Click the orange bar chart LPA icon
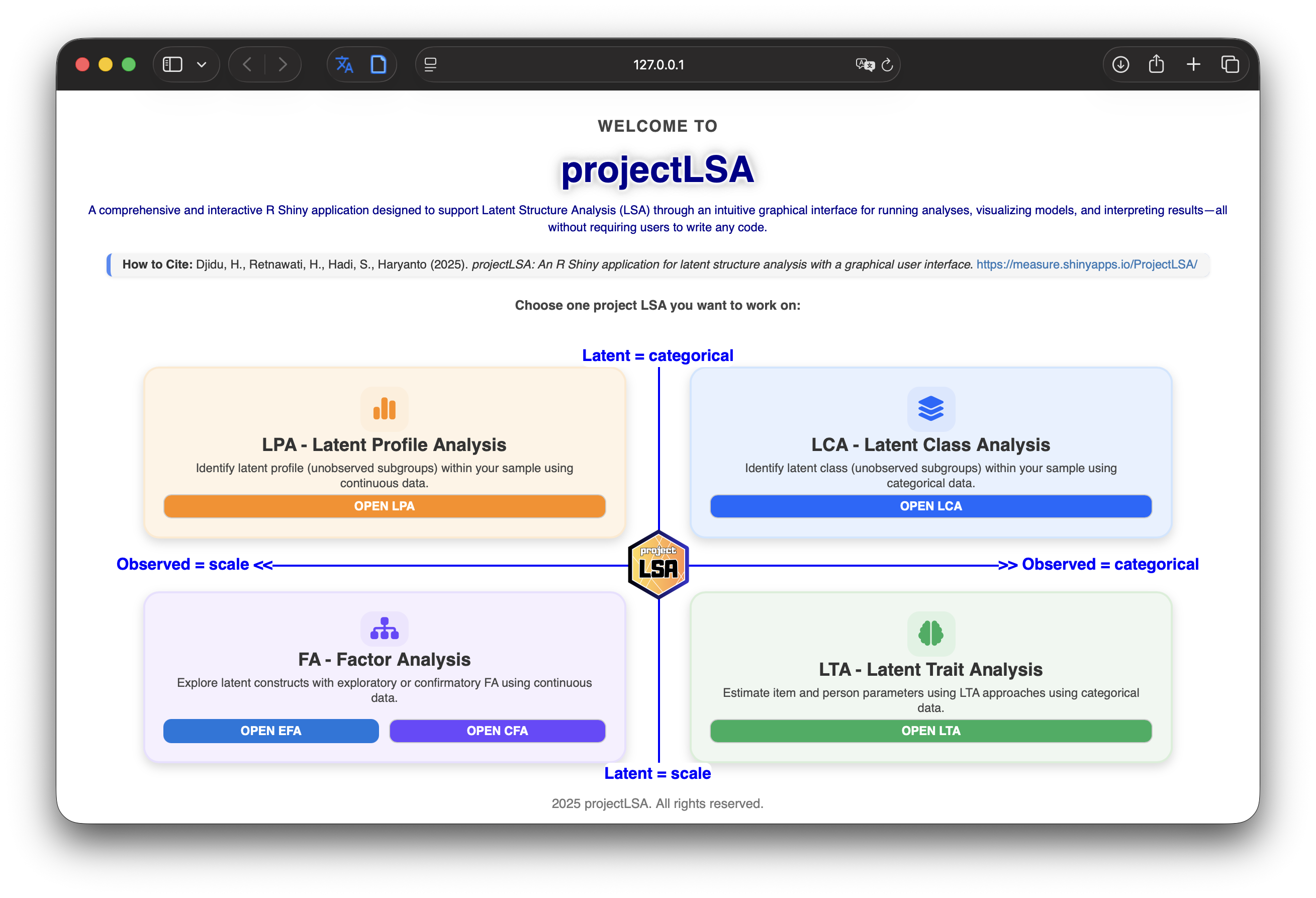The image size is (1316, 898). click(384, 408)
